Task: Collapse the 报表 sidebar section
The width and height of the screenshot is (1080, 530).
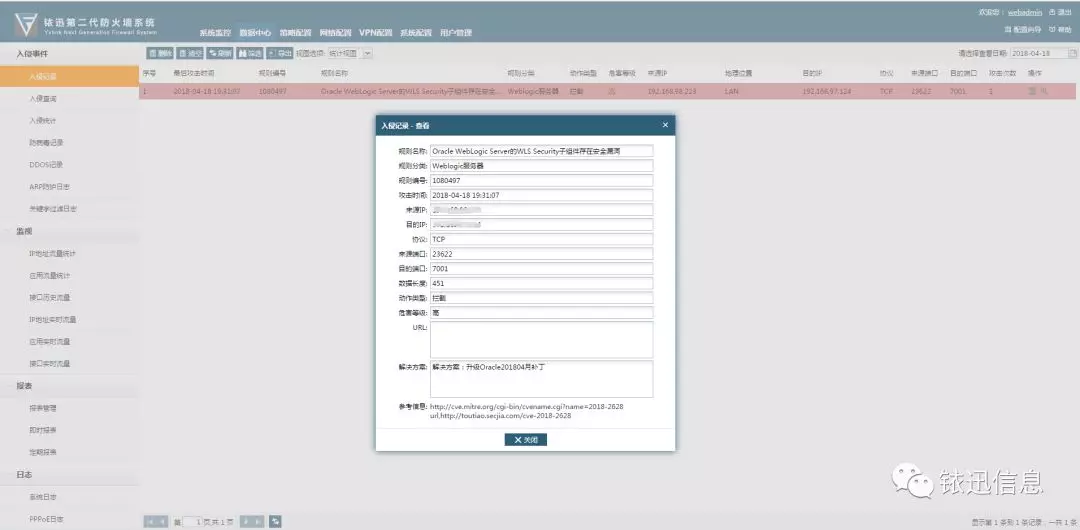Action: pyautogui.click(x=69, y=386)
